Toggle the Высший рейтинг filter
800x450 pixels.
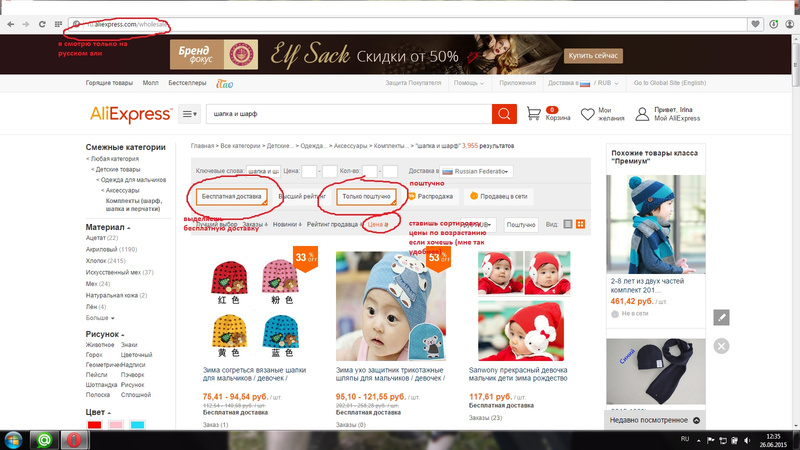pyautogui.click(x=302, y=196)
